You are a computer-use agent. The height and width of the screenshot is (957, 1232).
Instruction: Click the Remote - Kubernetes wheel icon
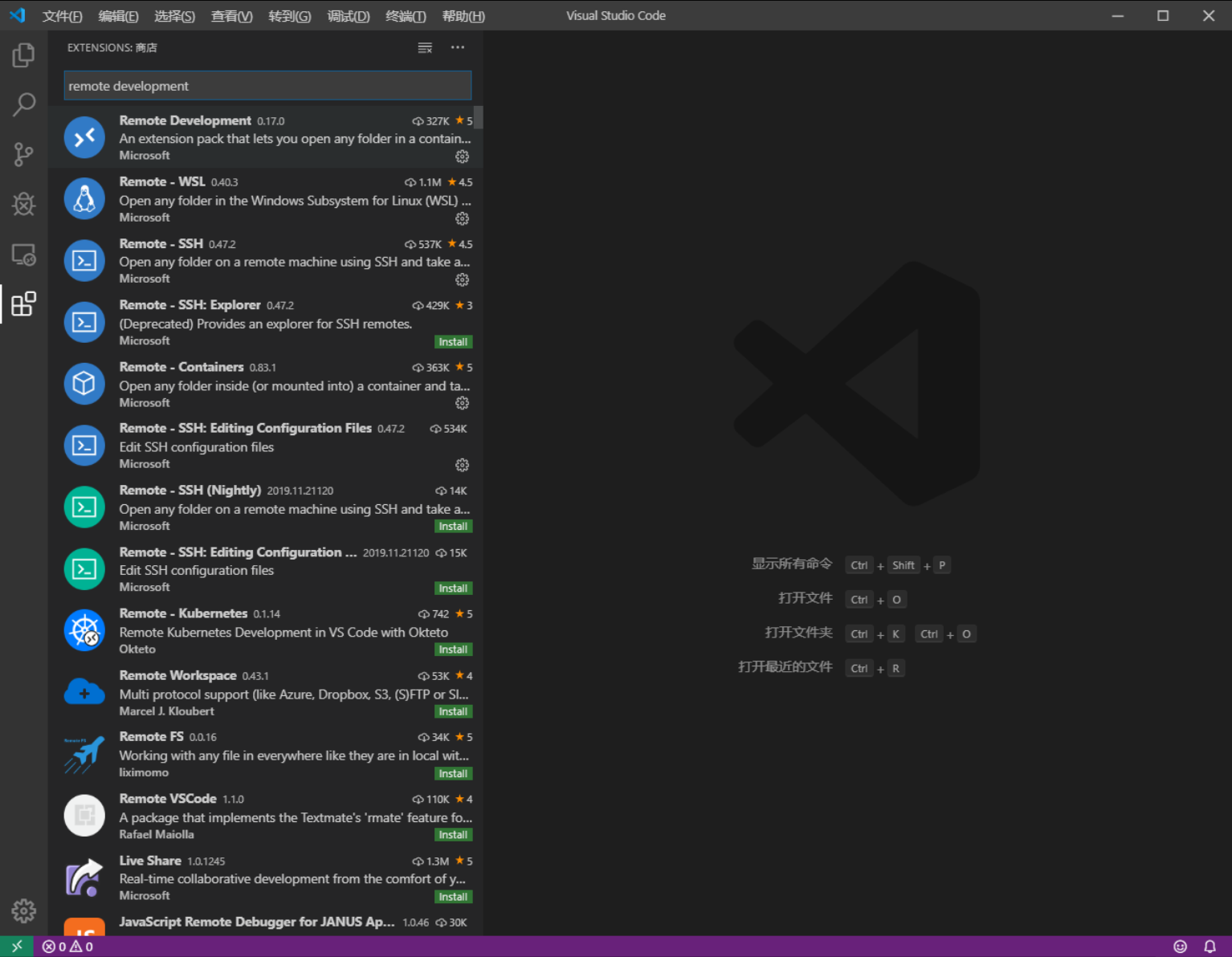[x=84, y=630]
